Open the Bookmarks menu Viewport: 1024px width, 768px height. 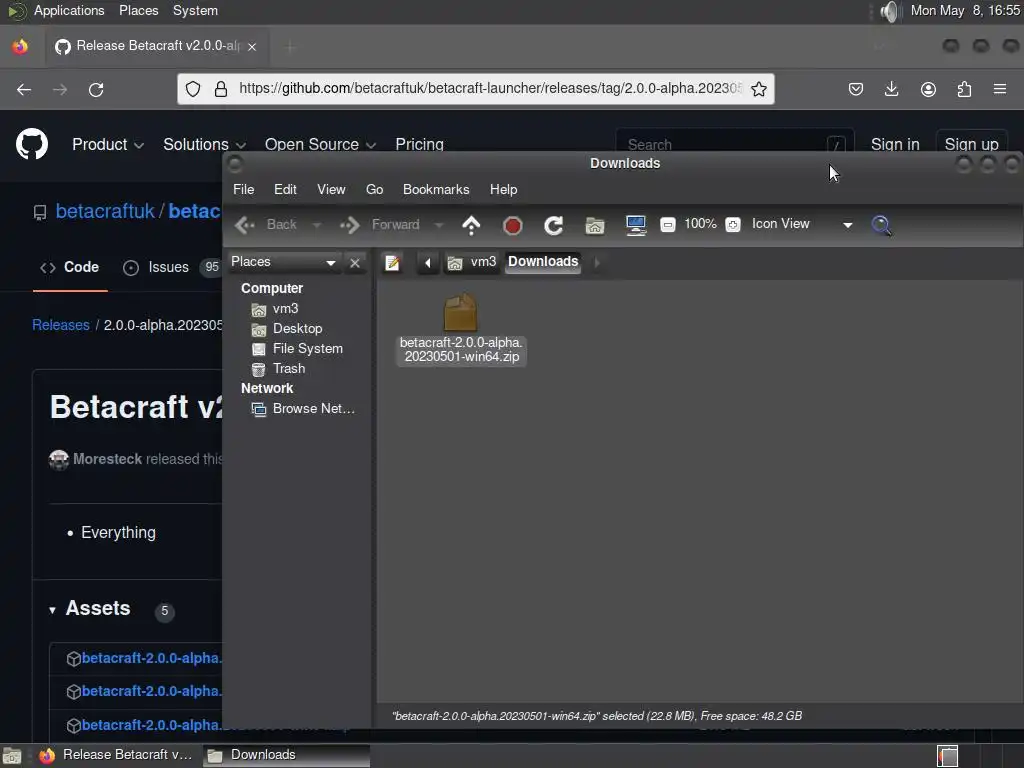pos(436,189)
